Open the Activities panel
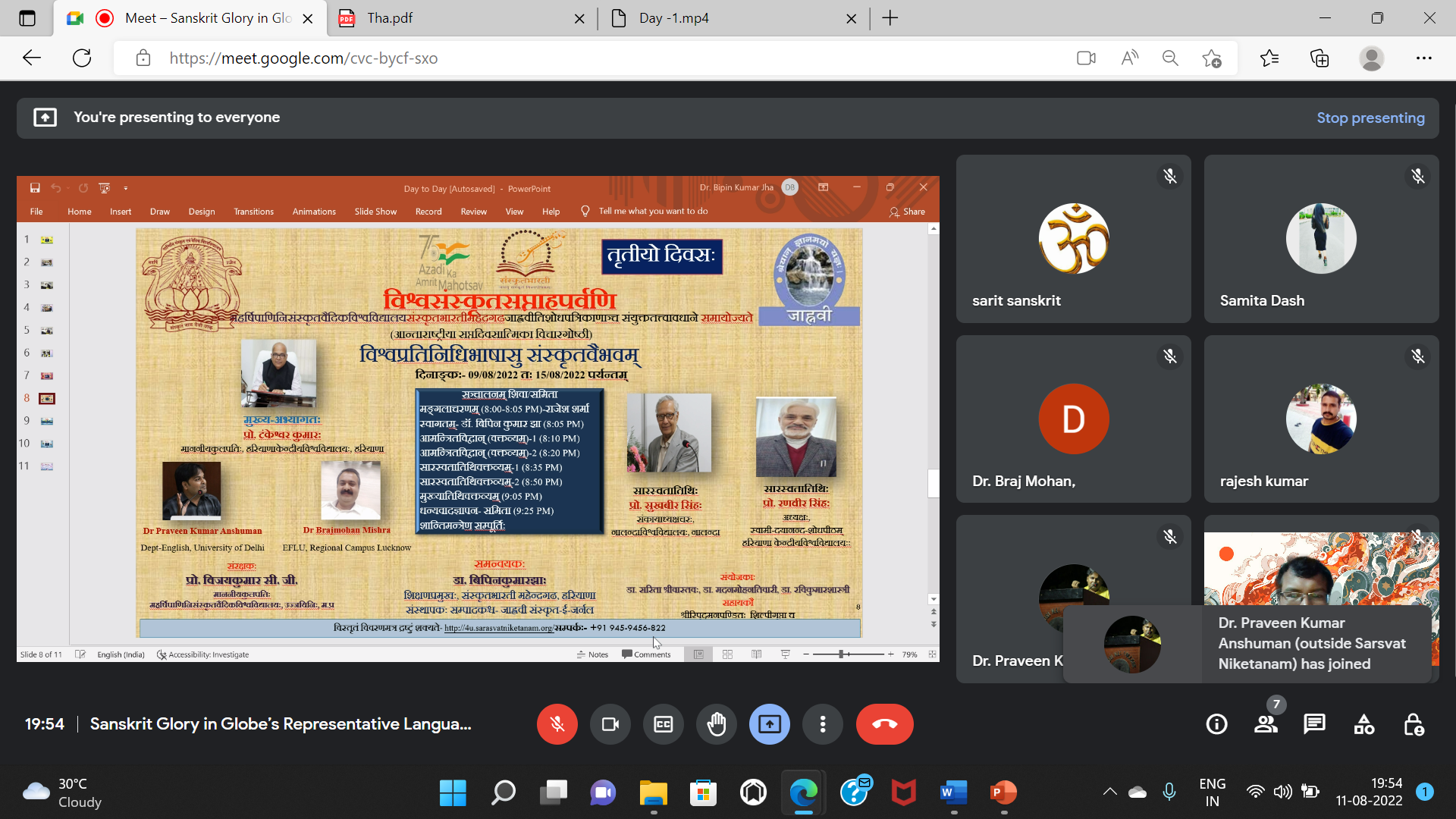This screenshot has height=819, width=1456. [1363, 724]
